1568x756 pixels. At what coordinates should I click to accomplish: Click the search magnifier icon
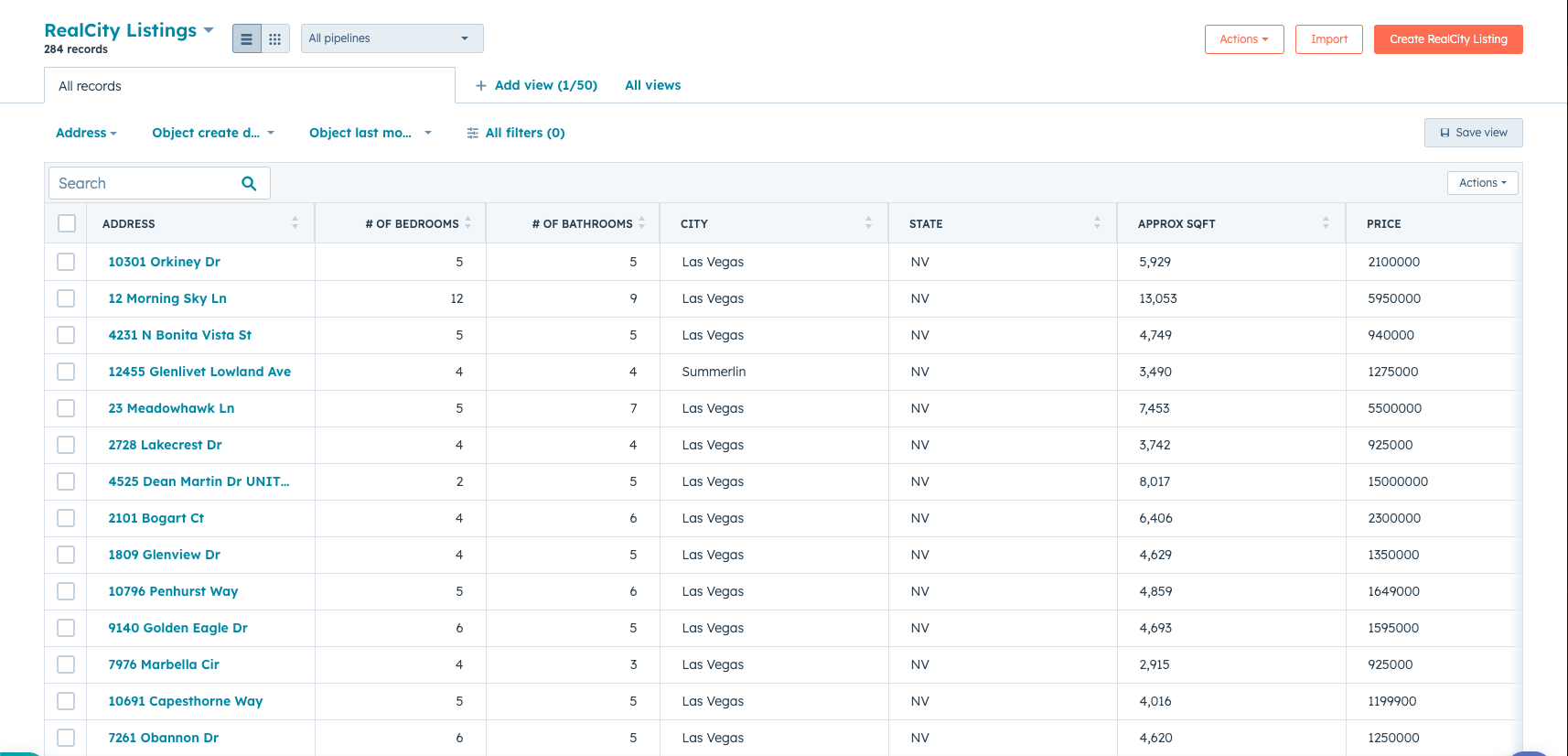pyautogui.click(x=249, y=183)
